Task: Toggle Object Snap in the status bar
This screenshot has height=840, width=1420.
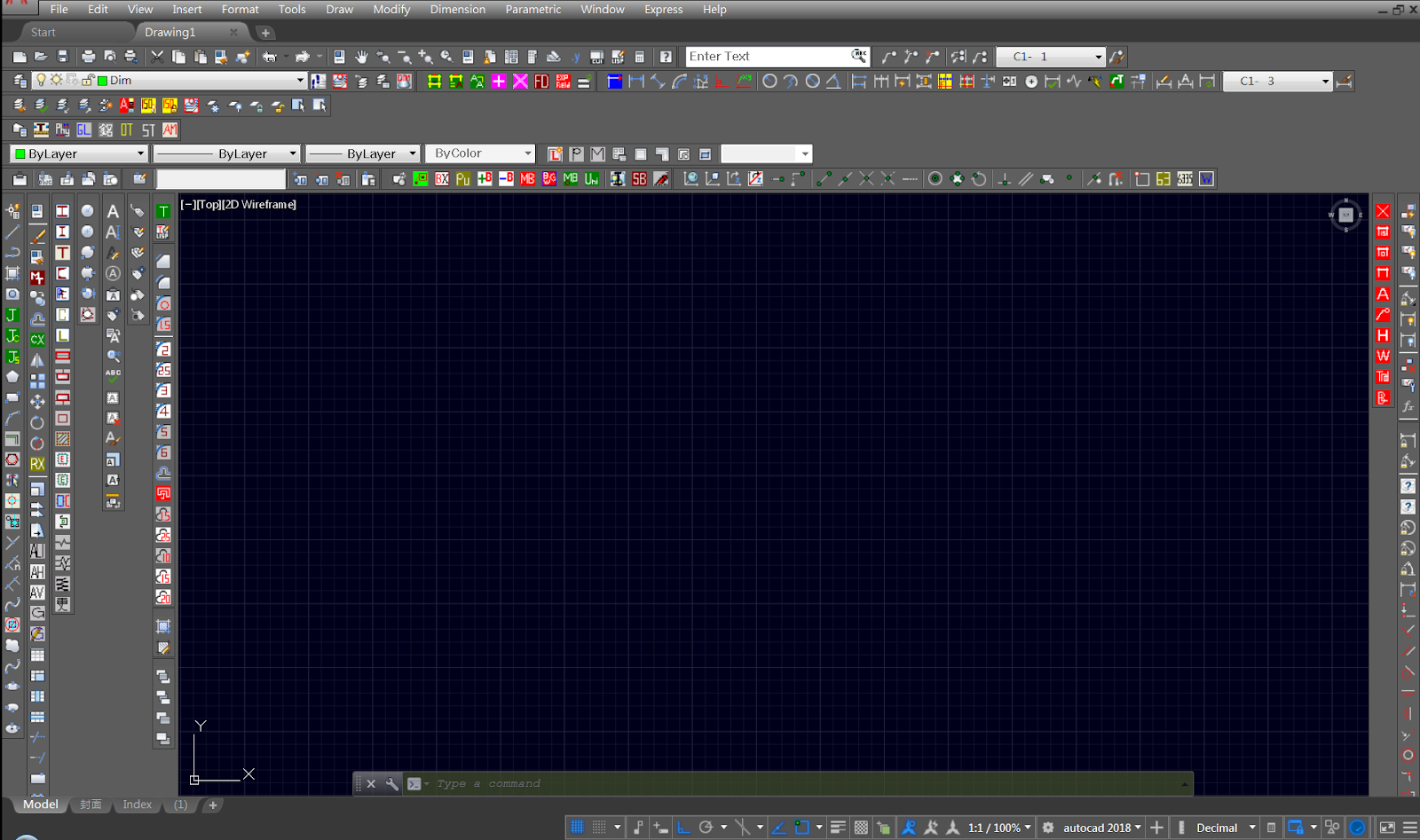Action: click(x=801, y=828)
